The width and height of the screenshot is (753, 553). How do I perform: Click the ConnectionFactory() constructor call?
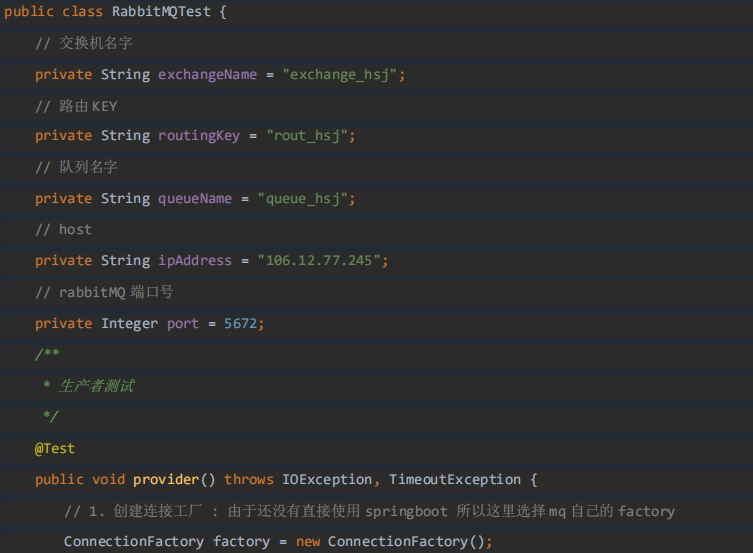[x=406, y=541]
